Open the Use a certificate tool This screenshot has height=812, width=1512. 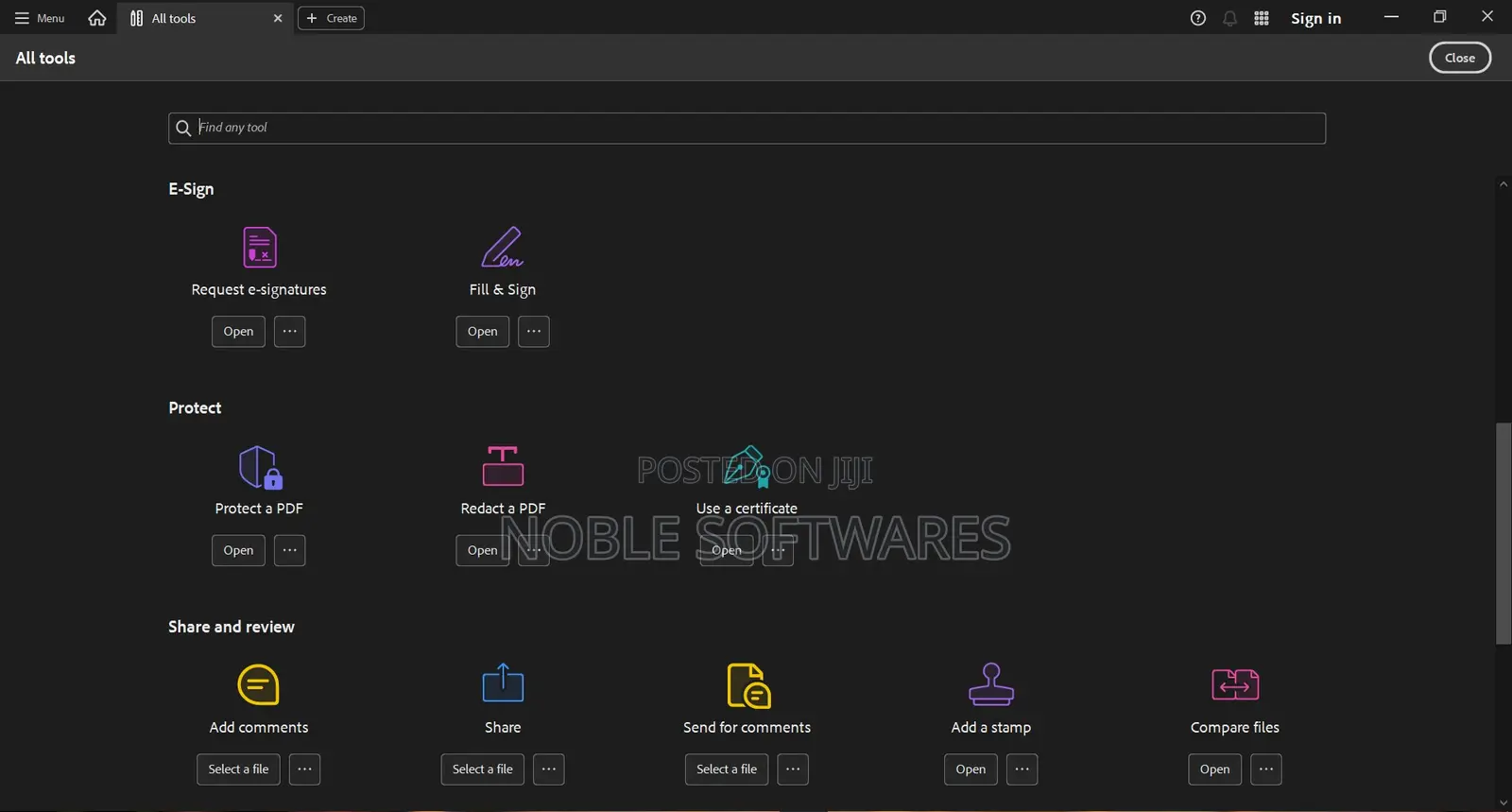[727, 550]
